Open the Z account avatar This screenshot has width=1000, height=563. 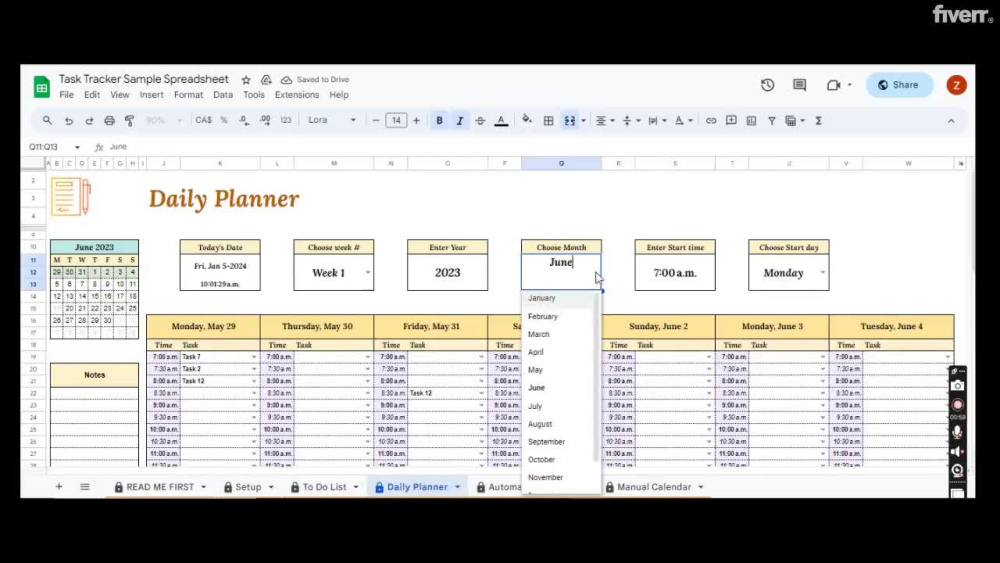(956, 85)
